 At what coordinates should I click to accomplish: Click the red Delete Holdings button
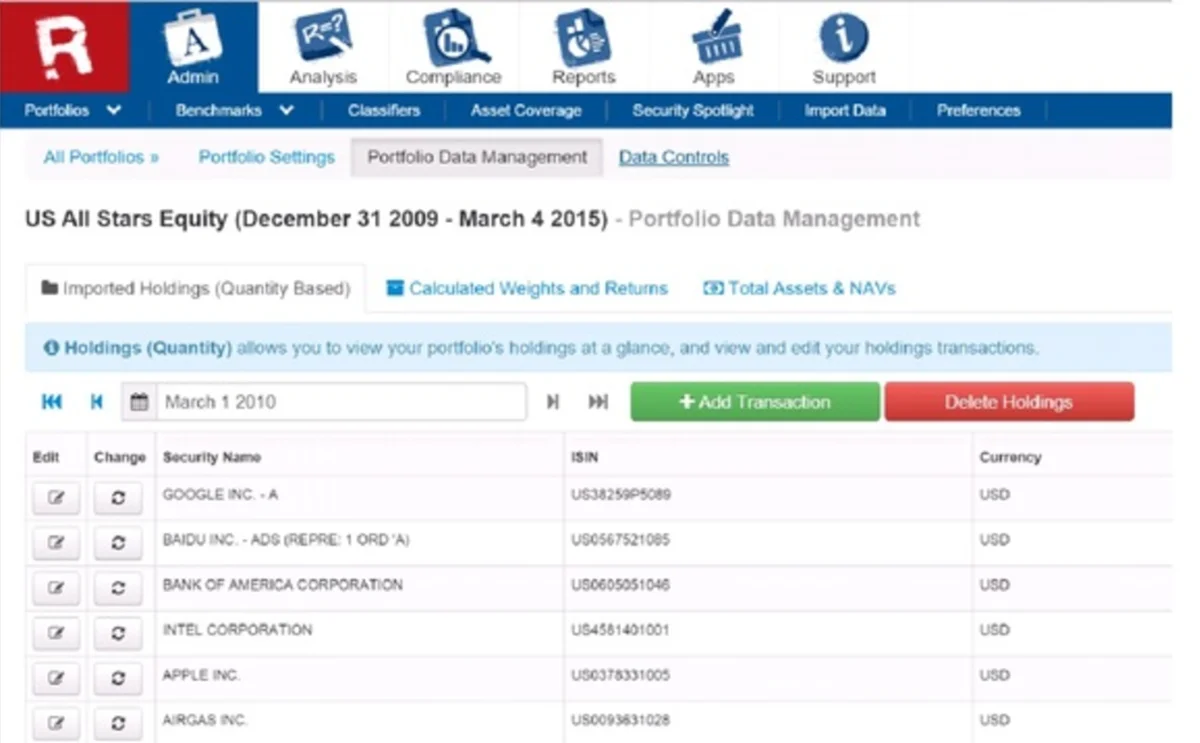(x=1009, y=402)
